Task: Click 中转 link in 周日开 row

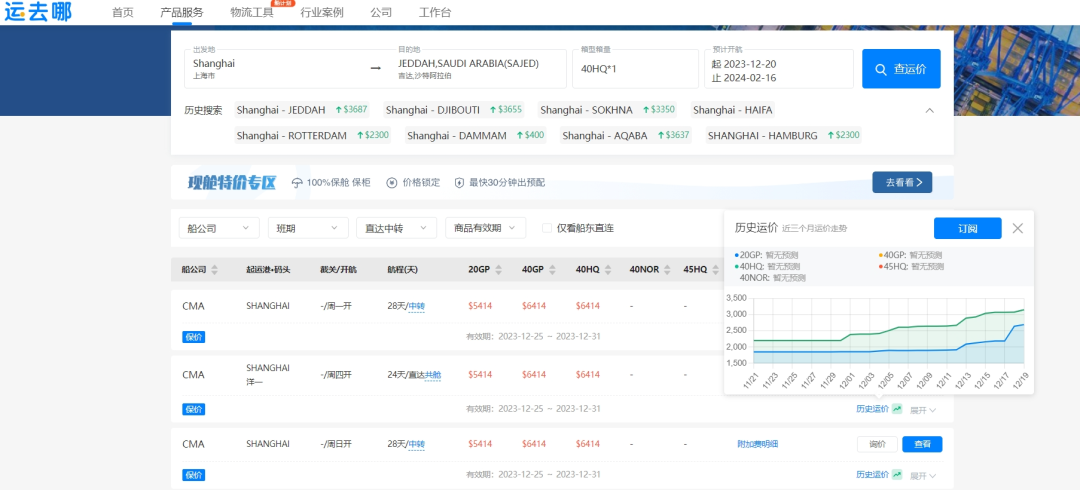Action: click(x=417, y=444)
